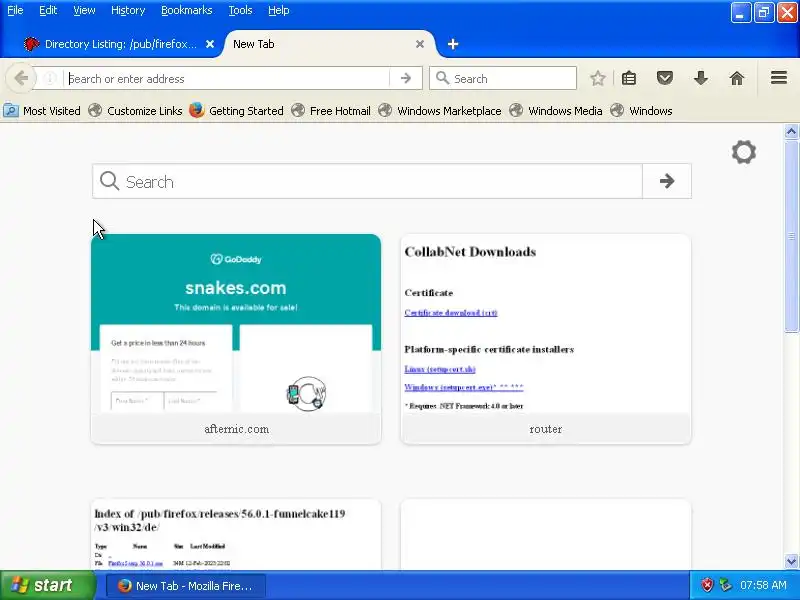The image size is (800, 600).
Task: Click the vertical scrollbar thumb
Action: (x=791, y=235)
